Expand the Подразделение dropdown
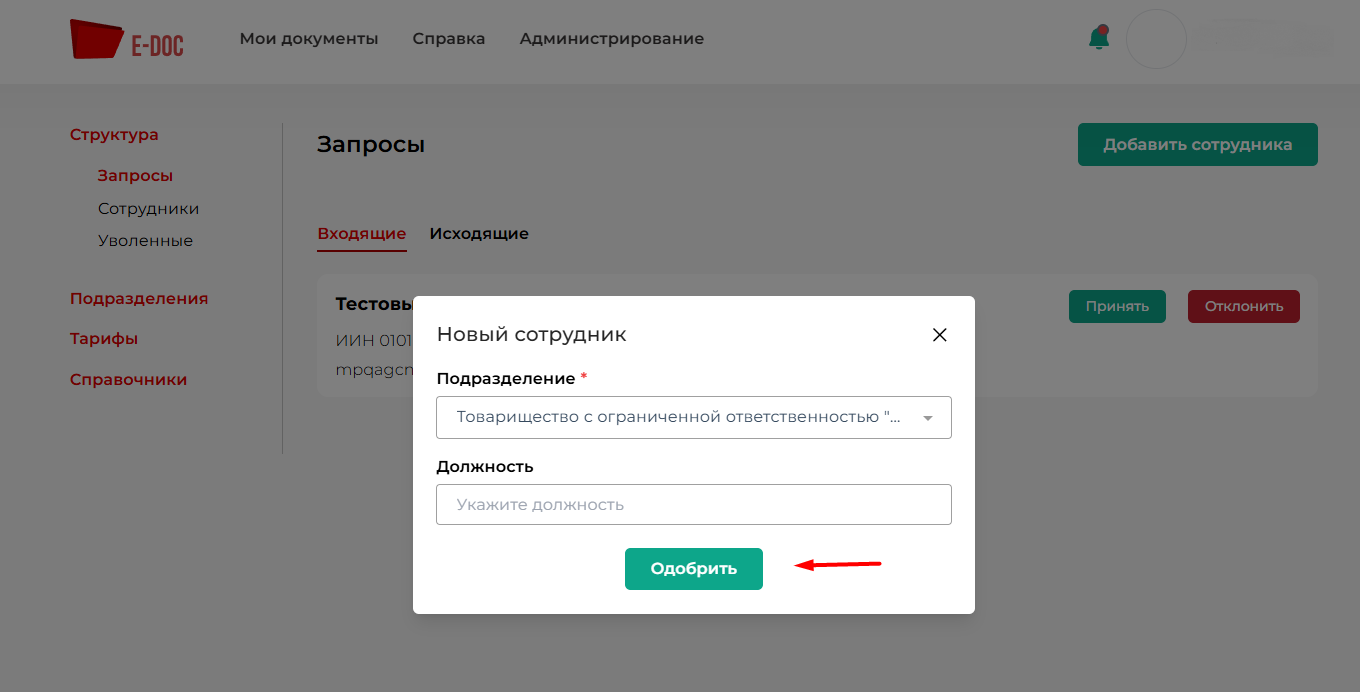This screenshot has height=692, width=1360. (x=693, y=418)
